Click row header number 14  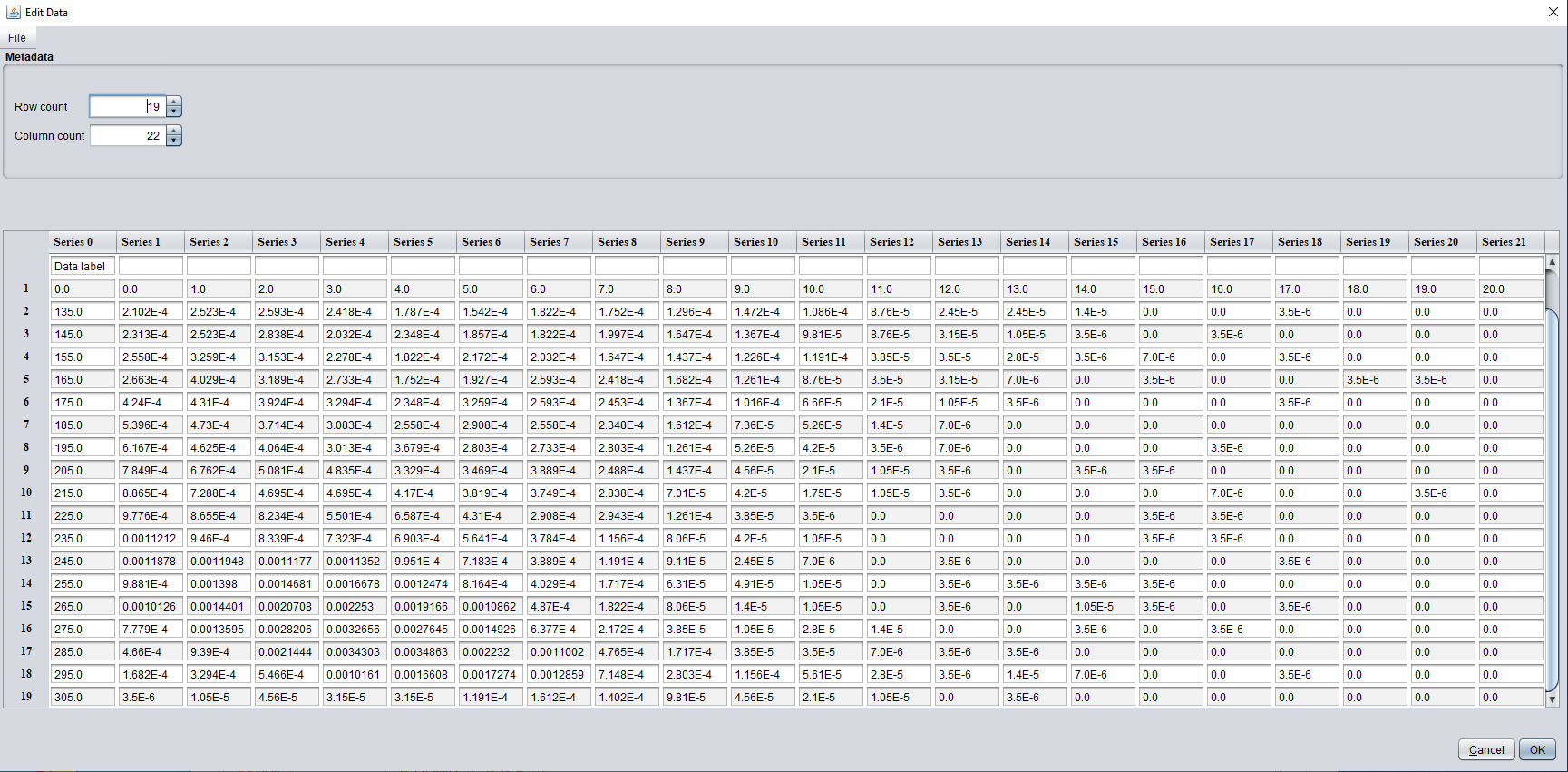[x=26, y=584]
